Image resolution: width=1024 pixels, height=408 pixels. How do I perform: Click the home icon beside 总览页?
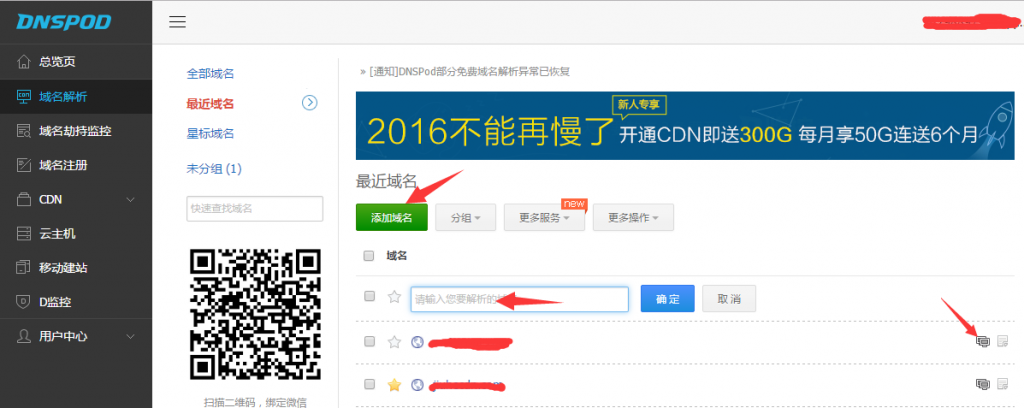[24, 62]
